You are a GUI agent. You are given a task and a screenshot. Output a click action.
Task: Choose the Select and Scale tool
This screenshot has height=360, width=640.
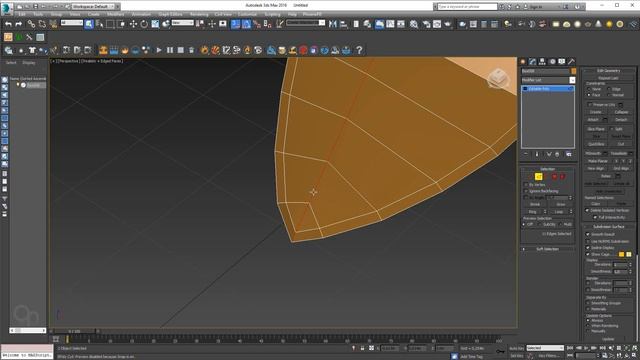(x=155, y=24)
